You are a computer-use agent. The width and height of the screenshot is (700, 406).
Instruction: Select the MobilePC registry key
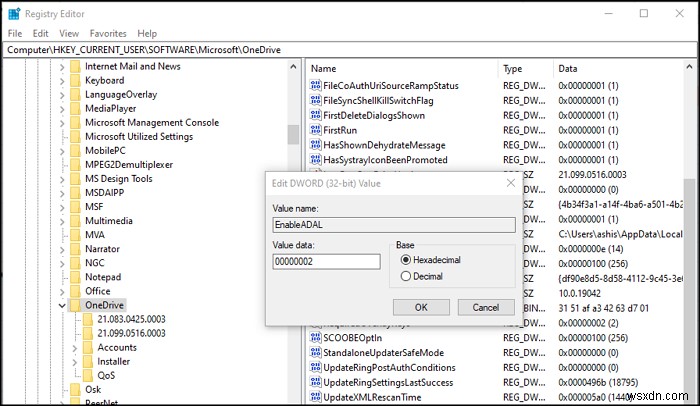point(105,151)
